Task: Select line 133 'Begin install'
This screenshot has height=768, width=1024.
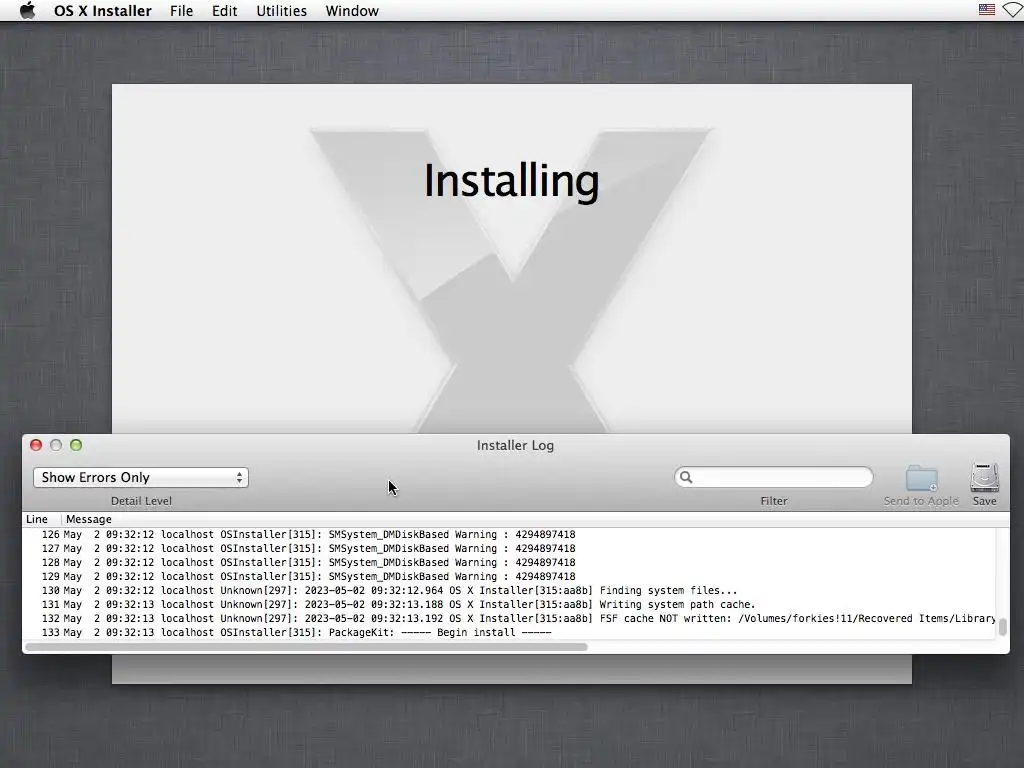Action: tap(509, 633)
